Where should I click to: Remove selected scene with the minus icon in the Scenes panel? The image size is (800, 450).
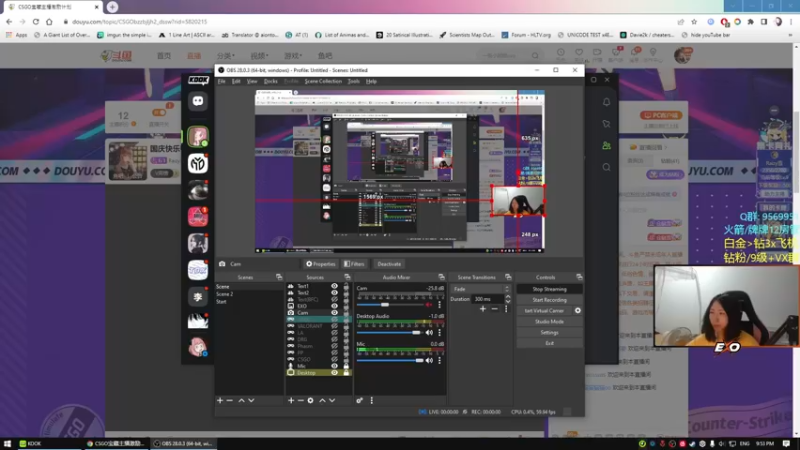[x=230, y=401]
